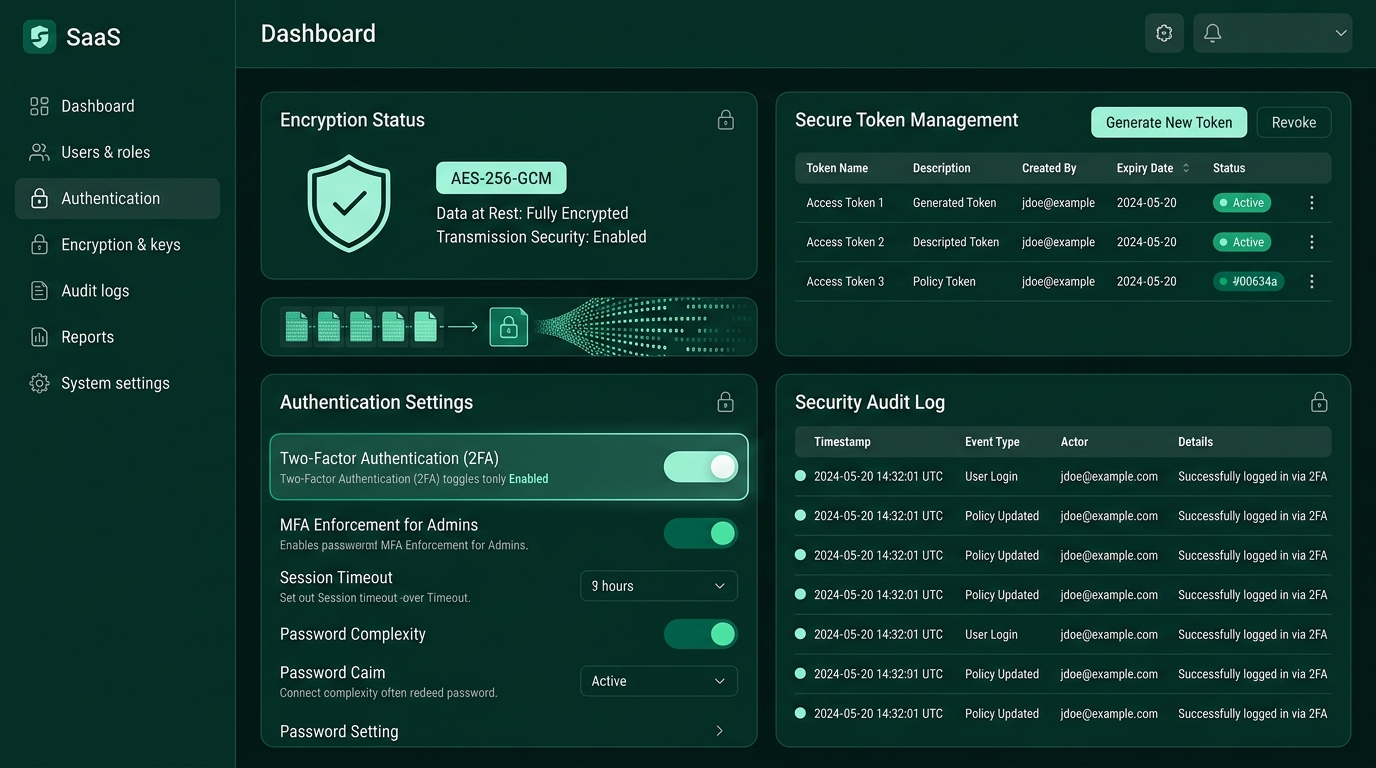Select the Reports icon in the sidebar

39,336
